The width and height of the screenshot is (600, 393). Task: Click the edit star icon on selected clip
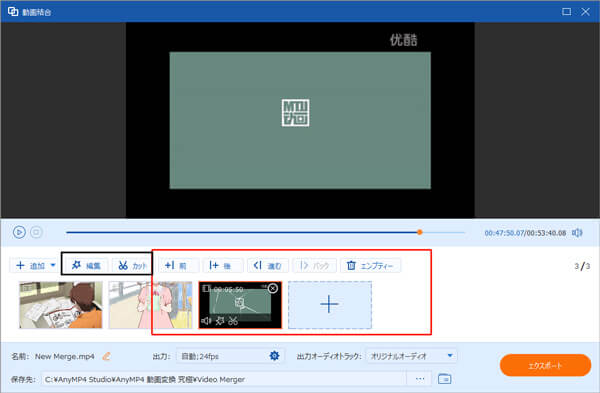pos(220,321)
